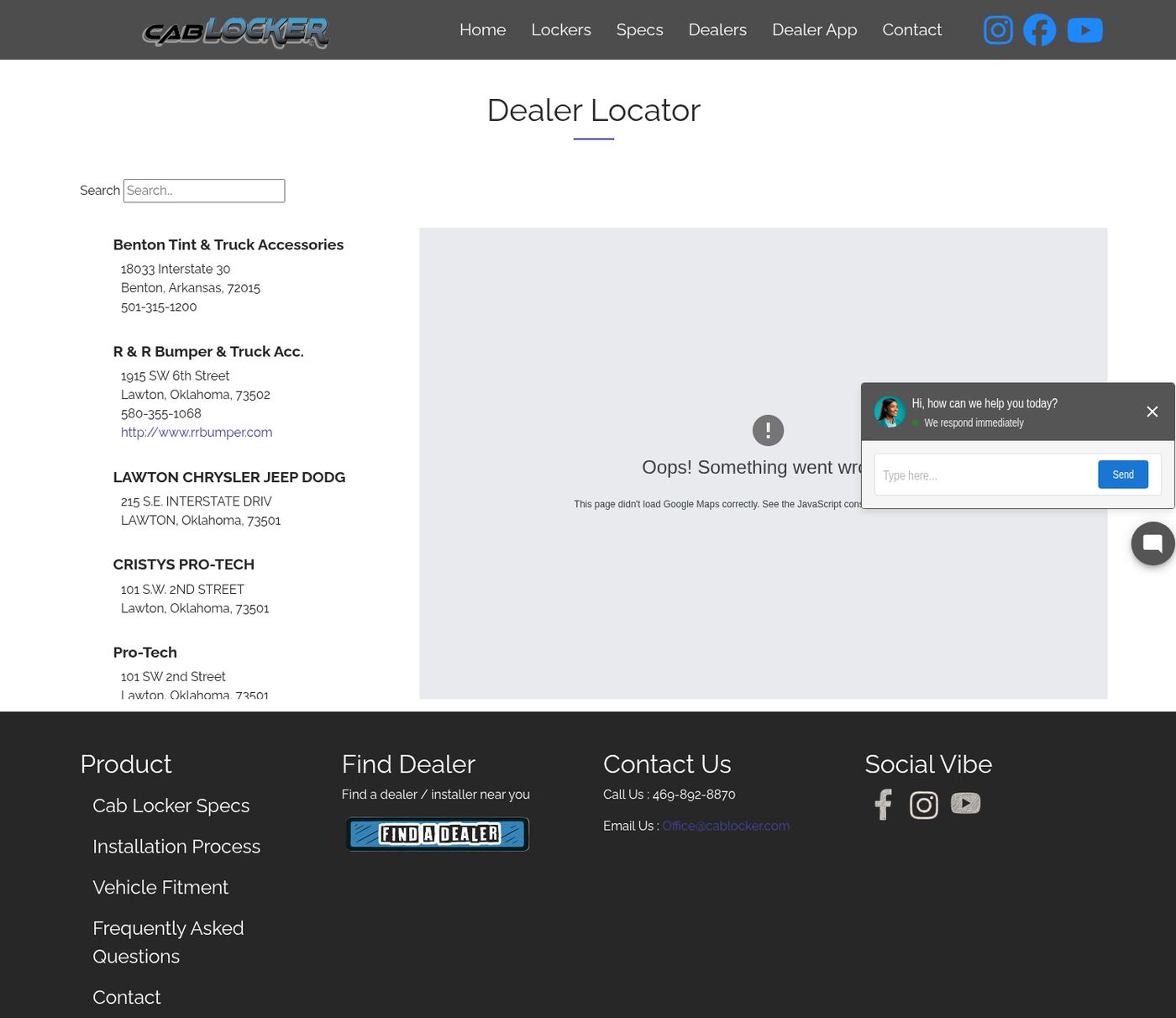
Task: Open the Lockers menu item
Action: coord(561,29)
